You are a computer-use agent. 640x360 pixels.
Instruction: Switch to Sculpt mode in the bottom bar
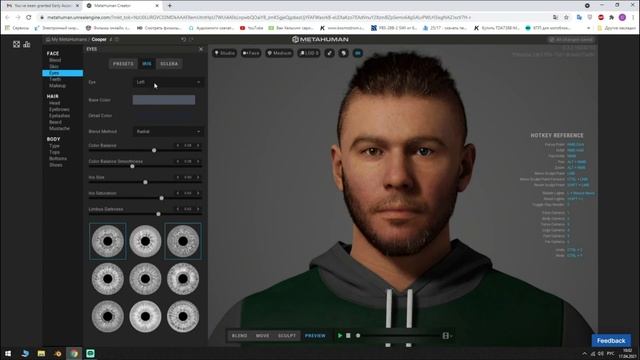tap(287, 336)
